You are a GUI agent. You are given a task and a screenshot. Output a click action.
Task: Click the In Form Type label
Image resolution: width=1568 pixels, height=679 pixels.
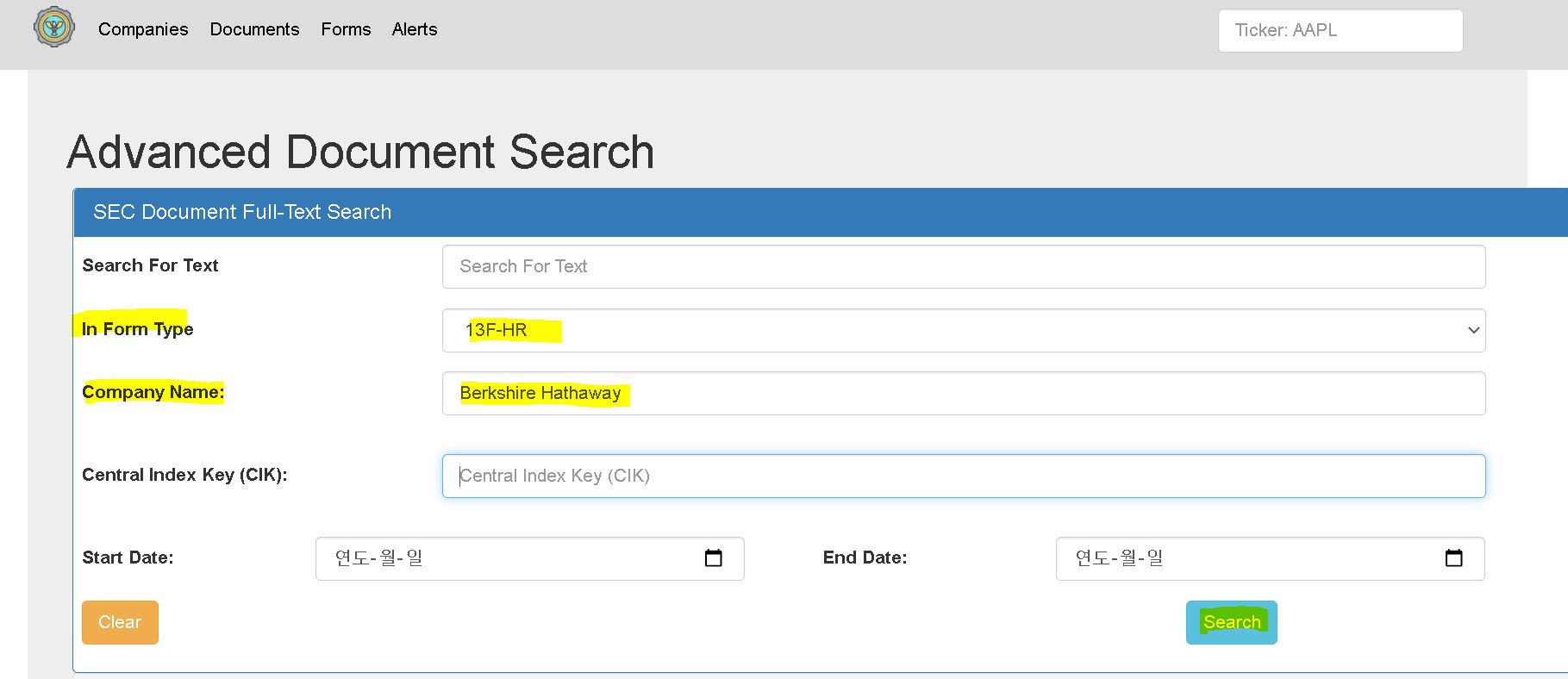(x=137, y=329)
